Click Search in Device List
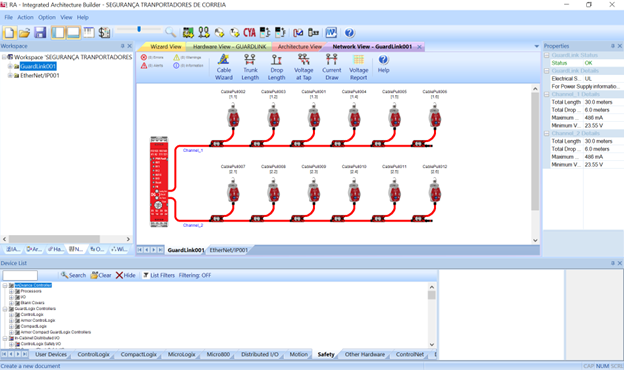 [x=73, y=275]
